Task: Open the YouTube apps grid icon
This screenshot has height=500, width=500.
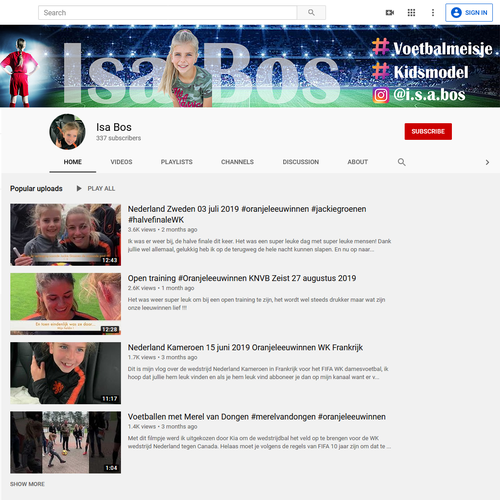Action: 411,13
